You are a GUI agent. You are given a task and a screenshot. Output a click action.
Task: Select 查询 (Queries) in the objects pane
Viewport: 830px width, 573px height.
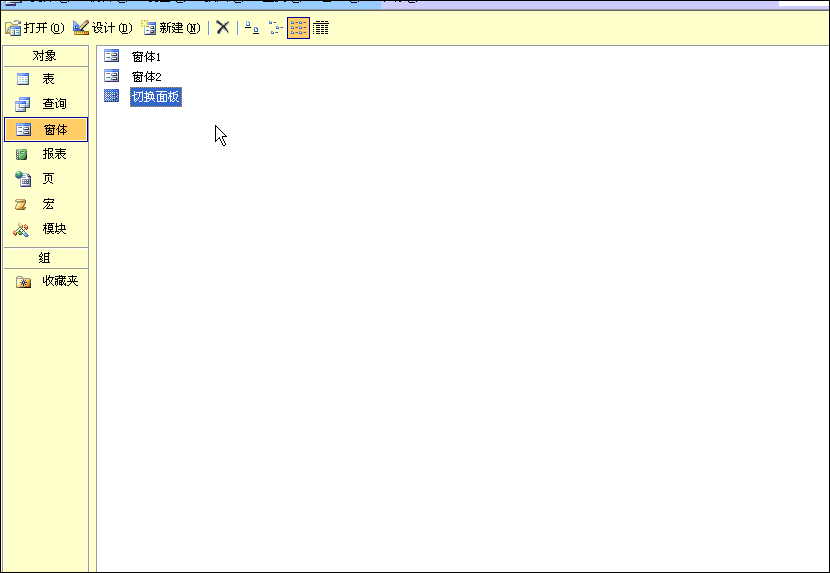pyautogui.click(x=46, y=104)
